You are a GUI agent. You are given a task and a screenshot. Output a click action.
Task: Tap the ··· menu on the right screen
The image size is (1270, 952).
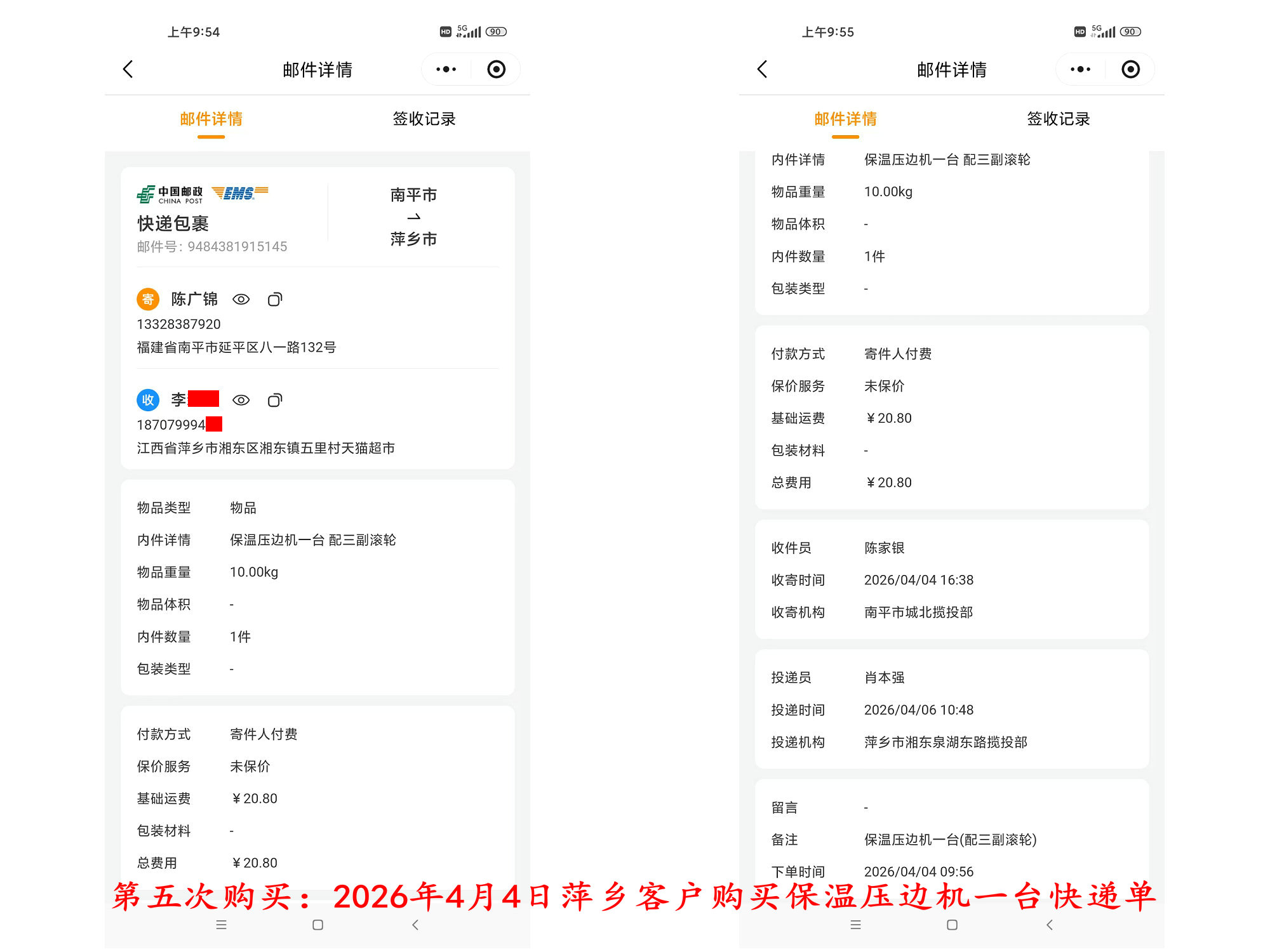coord(1080,69)
